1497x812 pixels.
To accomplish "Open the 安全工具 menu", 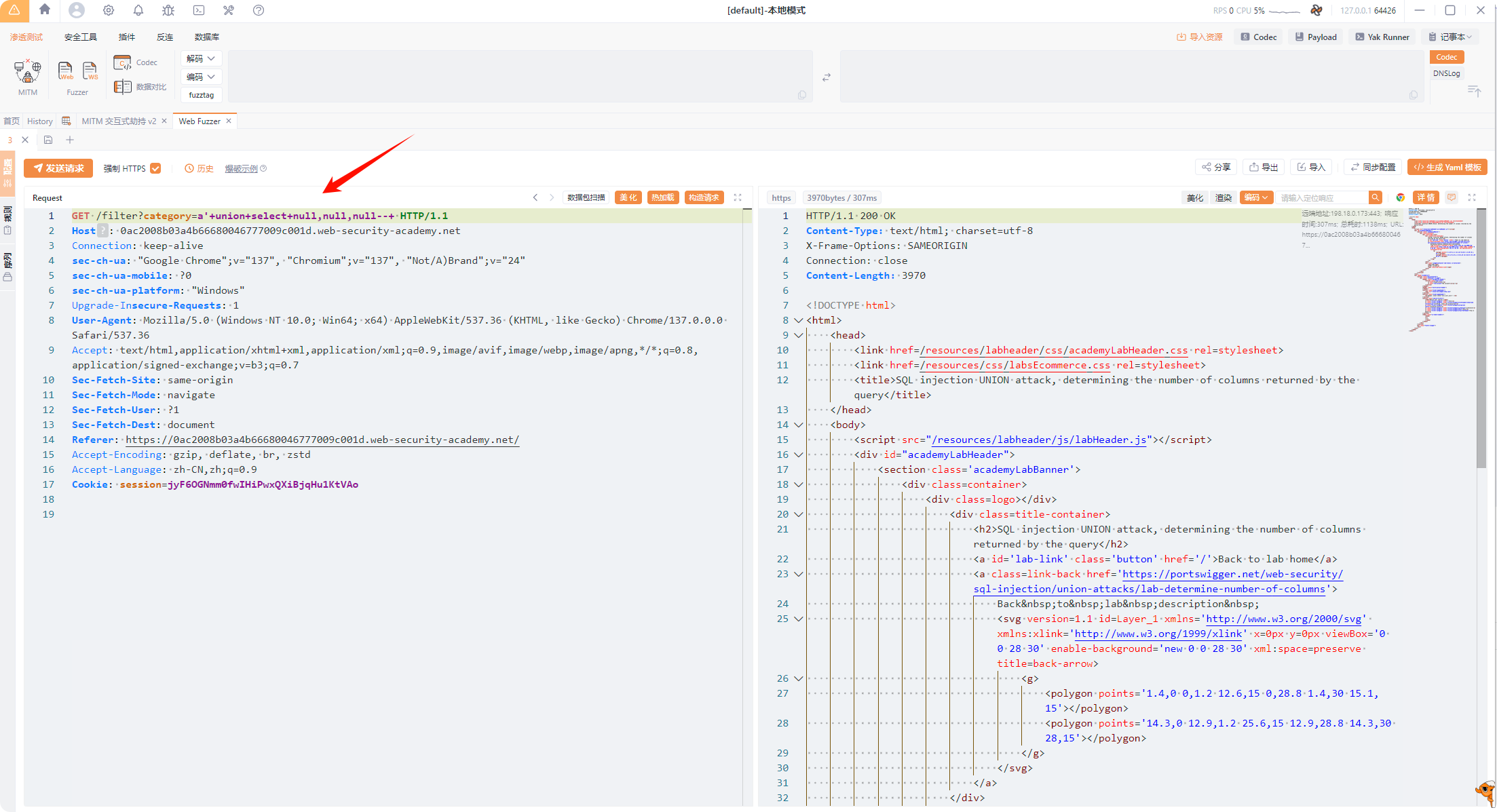I will click(80, 37).
